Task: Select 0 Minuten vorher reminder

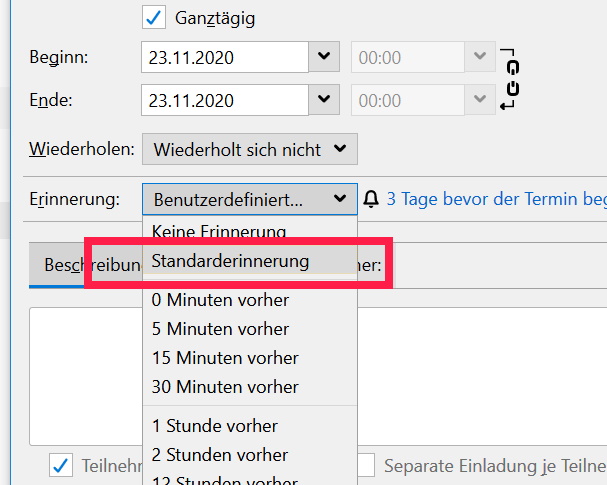Action: coord(220,299)
